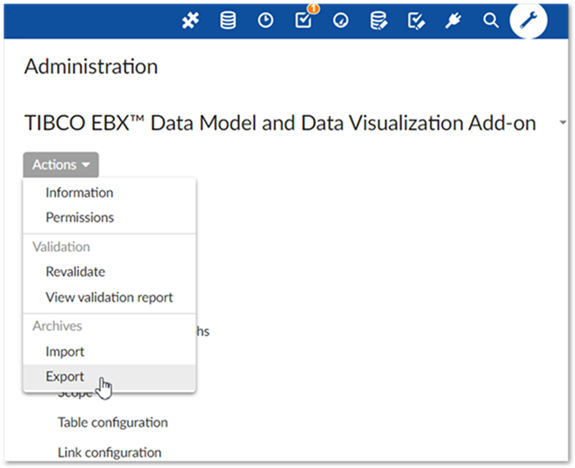Open the clock history icon

[x=265, y=21]
